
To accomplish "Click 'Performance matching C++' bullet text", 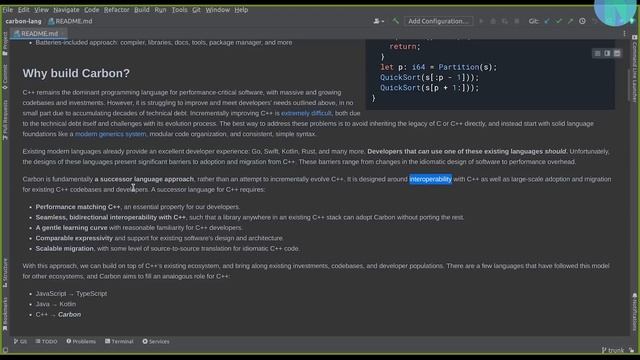I will [x=78, y=207].
